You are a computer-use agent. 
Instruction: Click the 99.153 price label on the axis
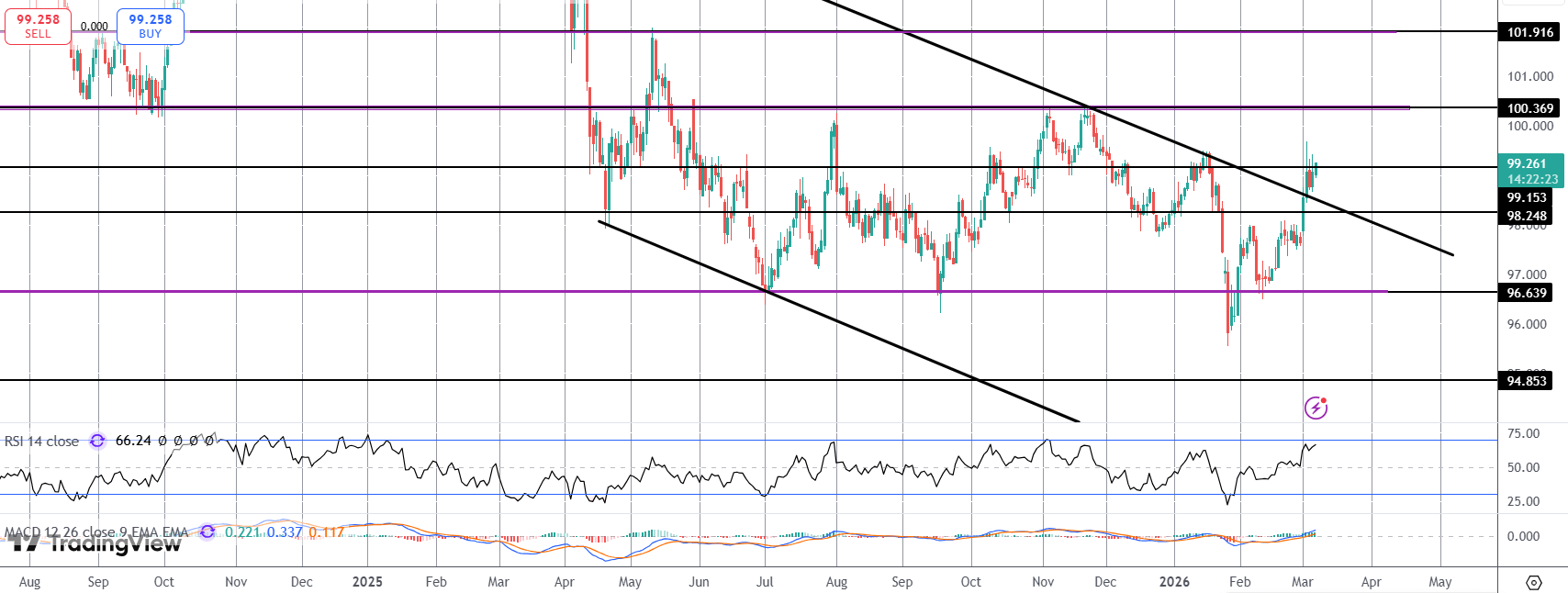click(1526, 197)
